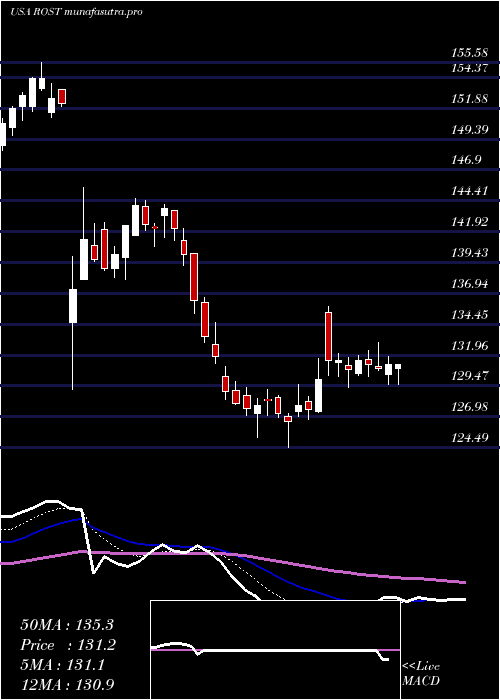This screenshot has width=500, height=700.
Task: Click the 139.43 price level label
Action: (x=469, y=253)
